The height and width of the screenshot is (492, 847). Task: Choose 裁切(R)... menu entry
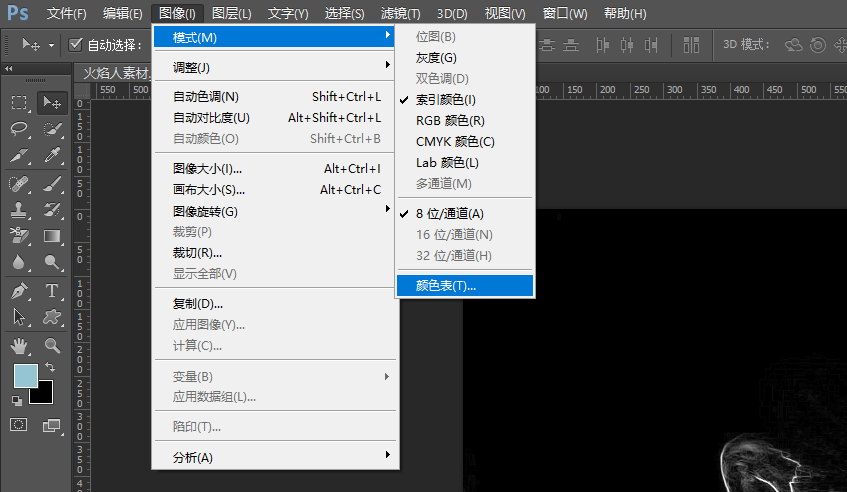pyautogui.click(x=275, y=253)
